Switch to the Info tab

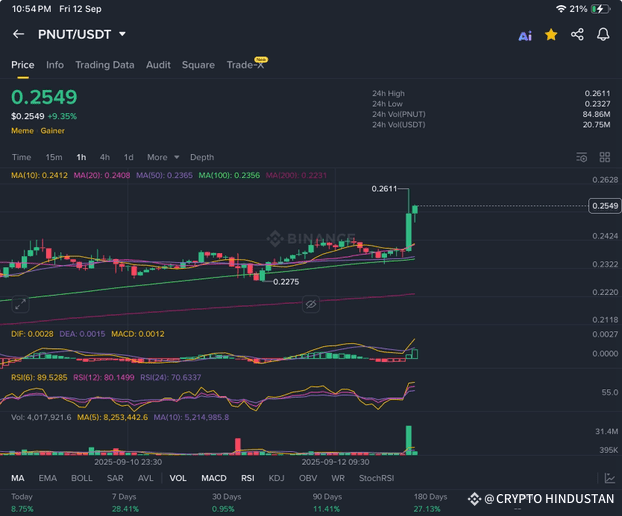click(x=55, y=65)
